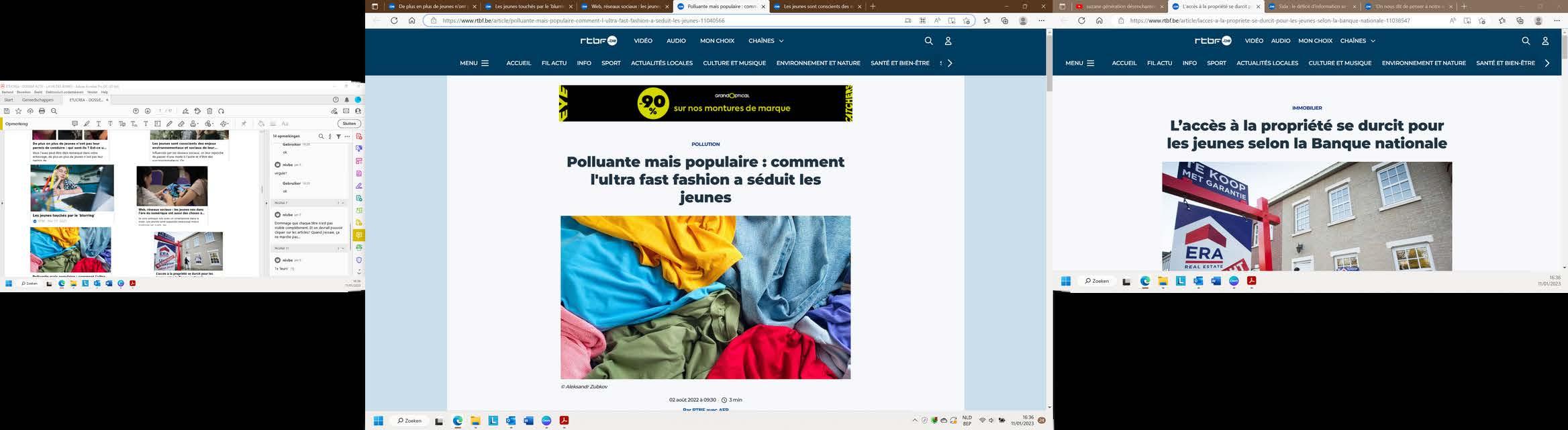The width and height of the screenshot is (1568, 430).
Task: Click delete trash icon in Acrobat toolbar
Action: pos(209,111)
